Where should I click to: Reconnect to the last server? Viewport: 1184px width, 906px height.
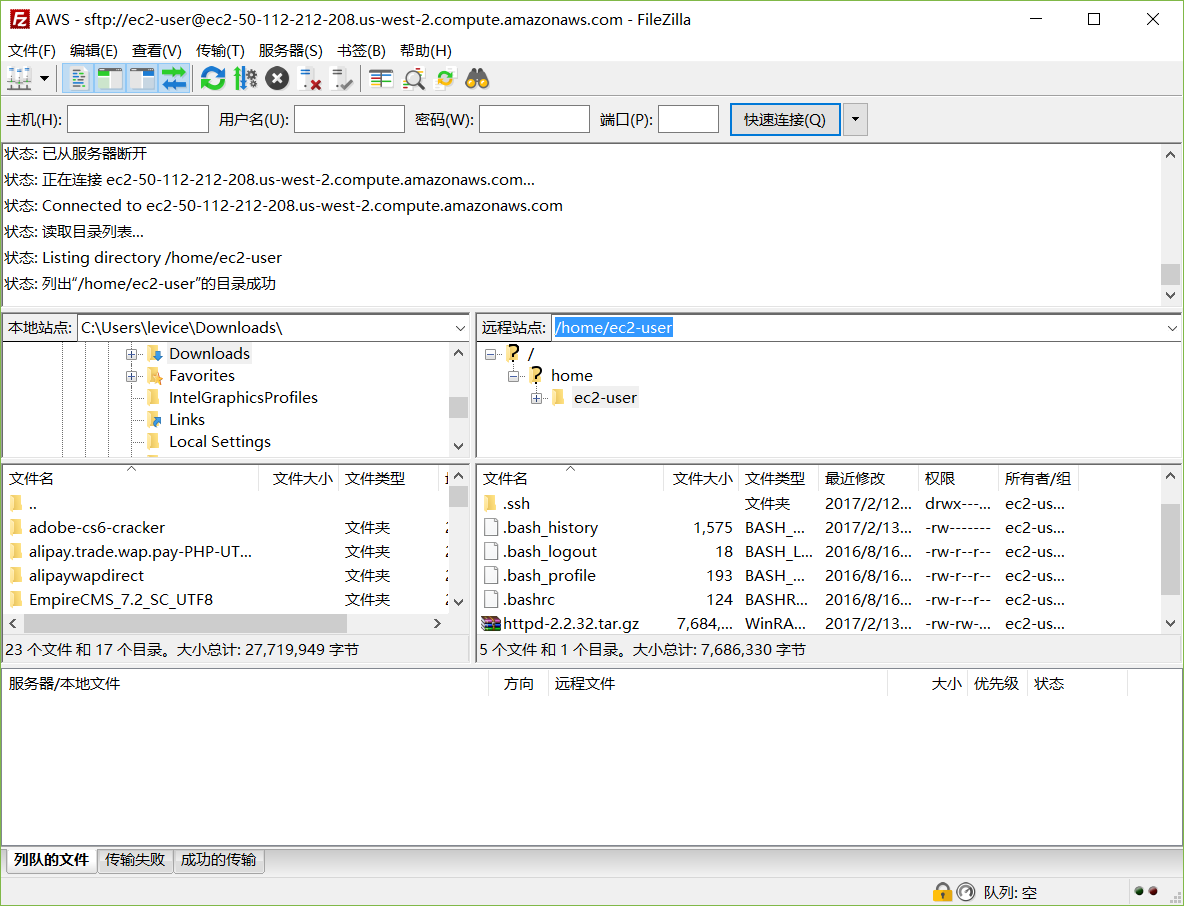tap(342, 79)
